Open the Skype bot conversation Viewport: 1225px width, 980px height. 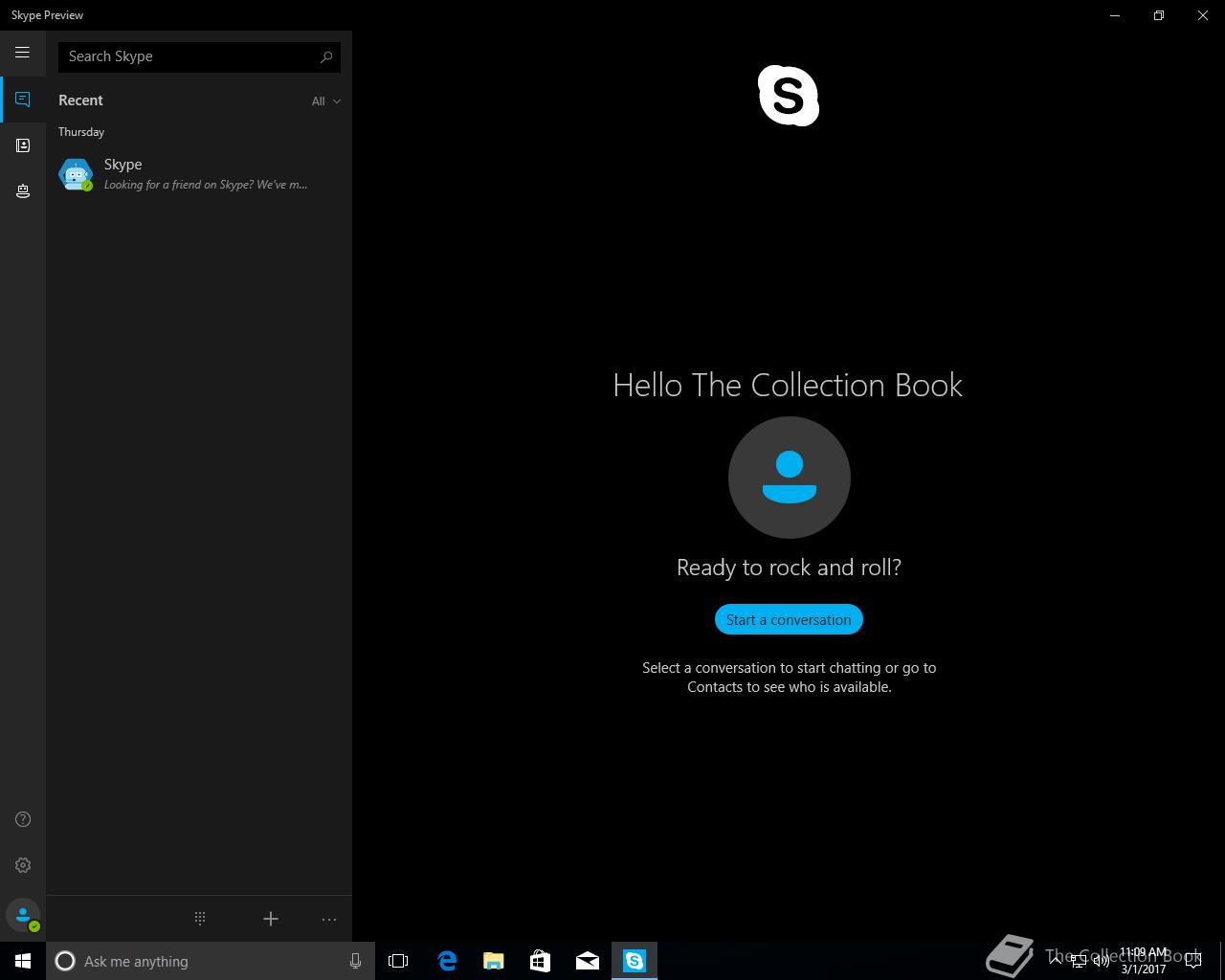tap(199, 174)
